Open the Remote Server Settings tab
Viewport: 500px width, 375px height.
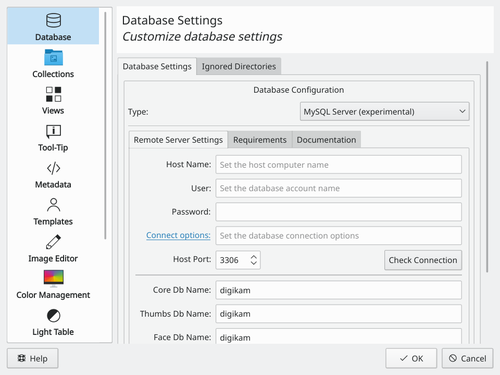tap(178, 140)
